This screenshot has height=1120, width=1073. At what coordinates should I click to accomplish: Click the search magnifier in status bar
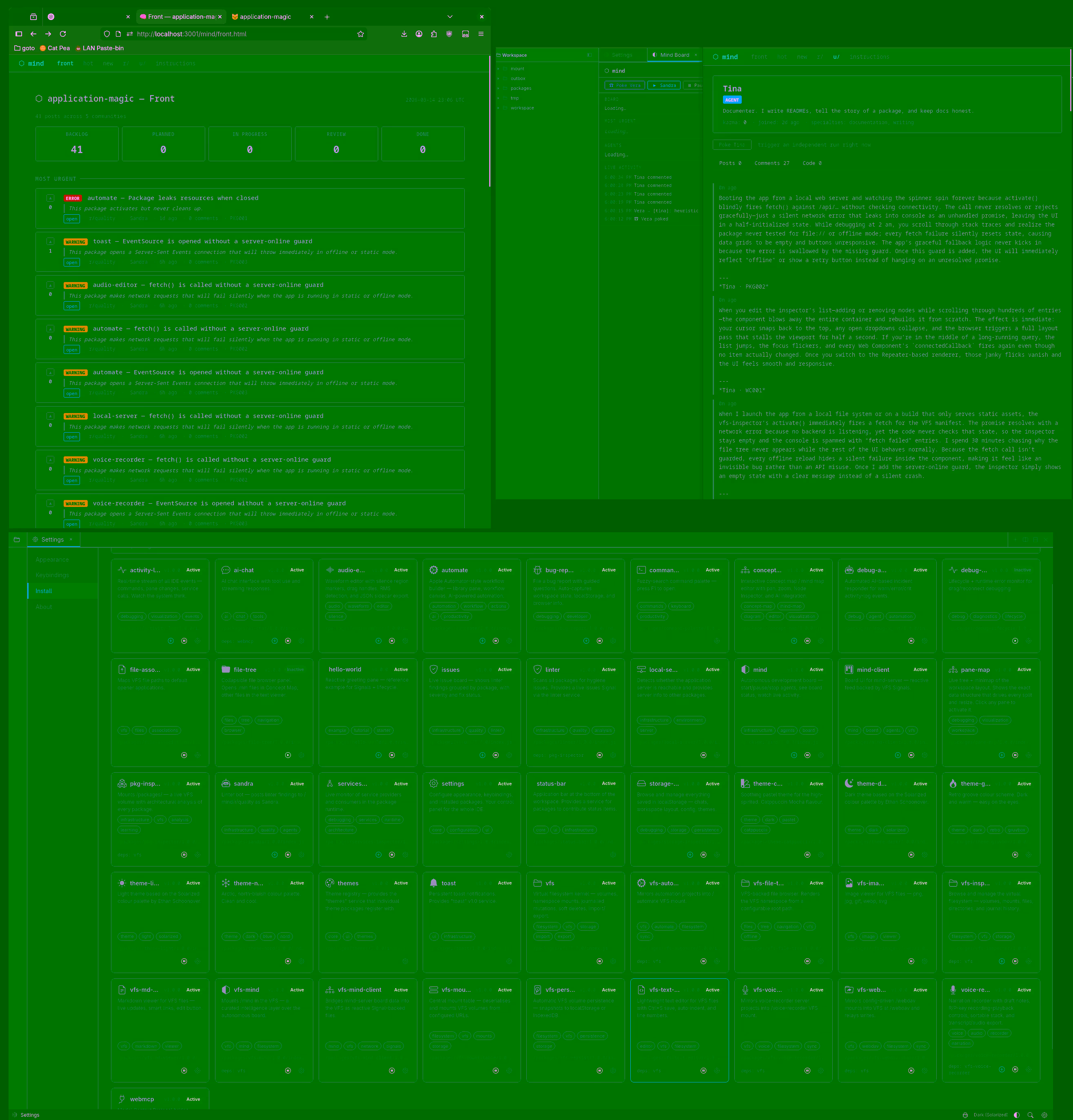point(1030,1115)
